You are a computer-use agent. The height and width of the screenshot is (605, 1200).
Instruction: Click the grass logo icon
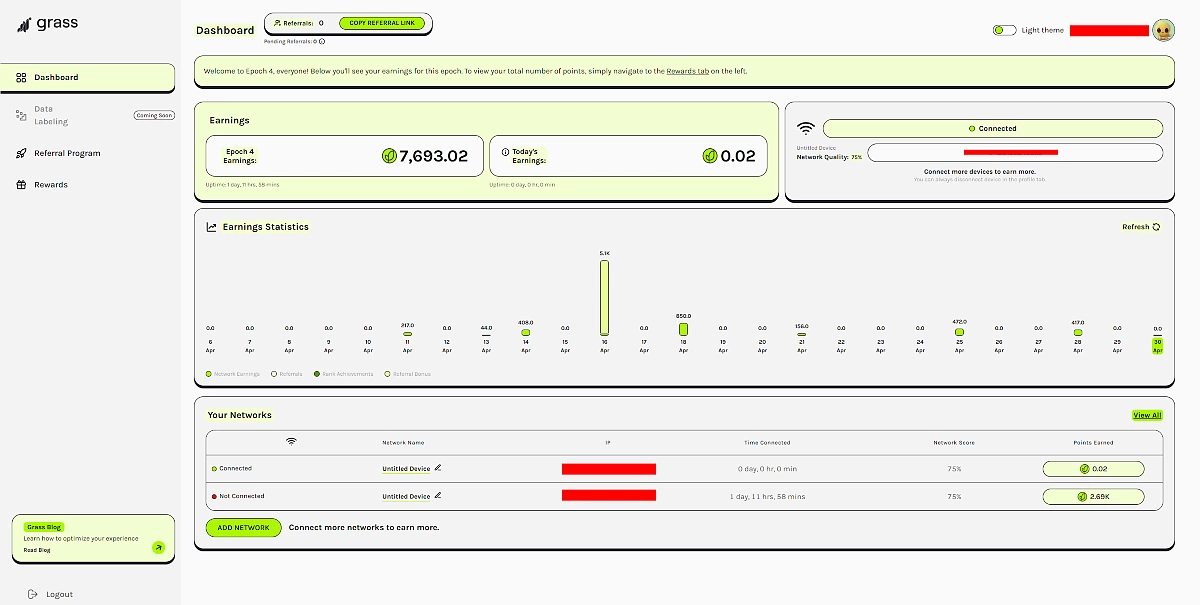pyautogui.click(x=23, y=24)
